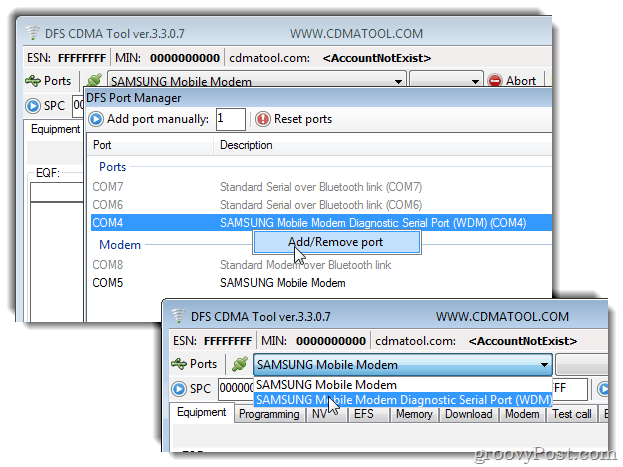Click the Ports button label in upper window
Screen dimensions: 623x467
(x=57, y=81)
